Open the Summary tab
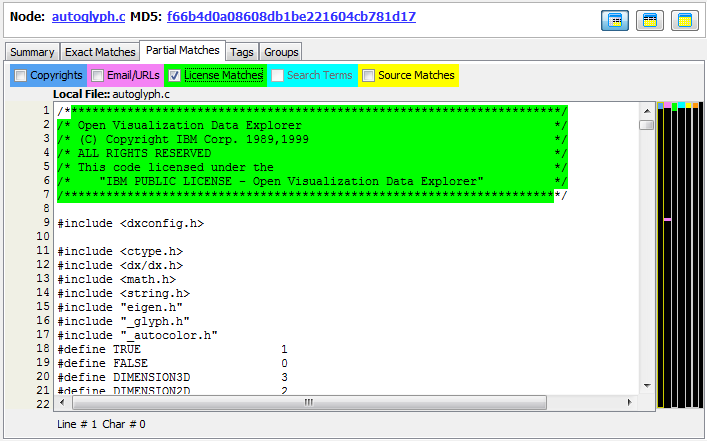Screen dimensions: 707x441 coord(32,52)
